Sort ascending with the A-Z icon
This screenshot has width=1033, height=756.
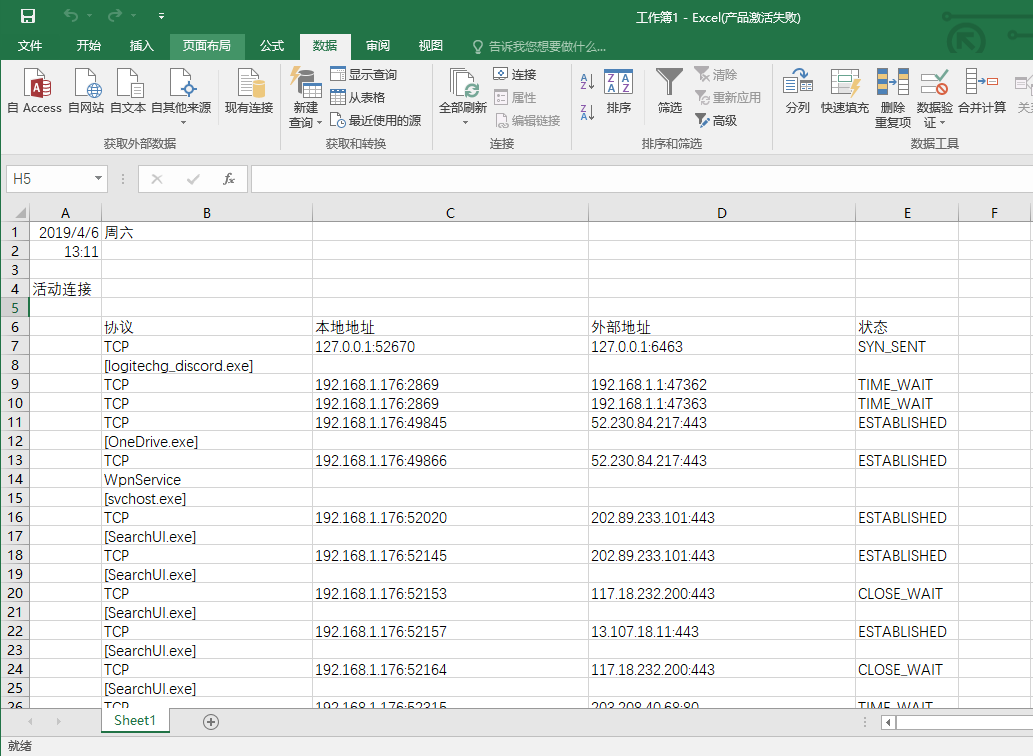click(587, 82)
